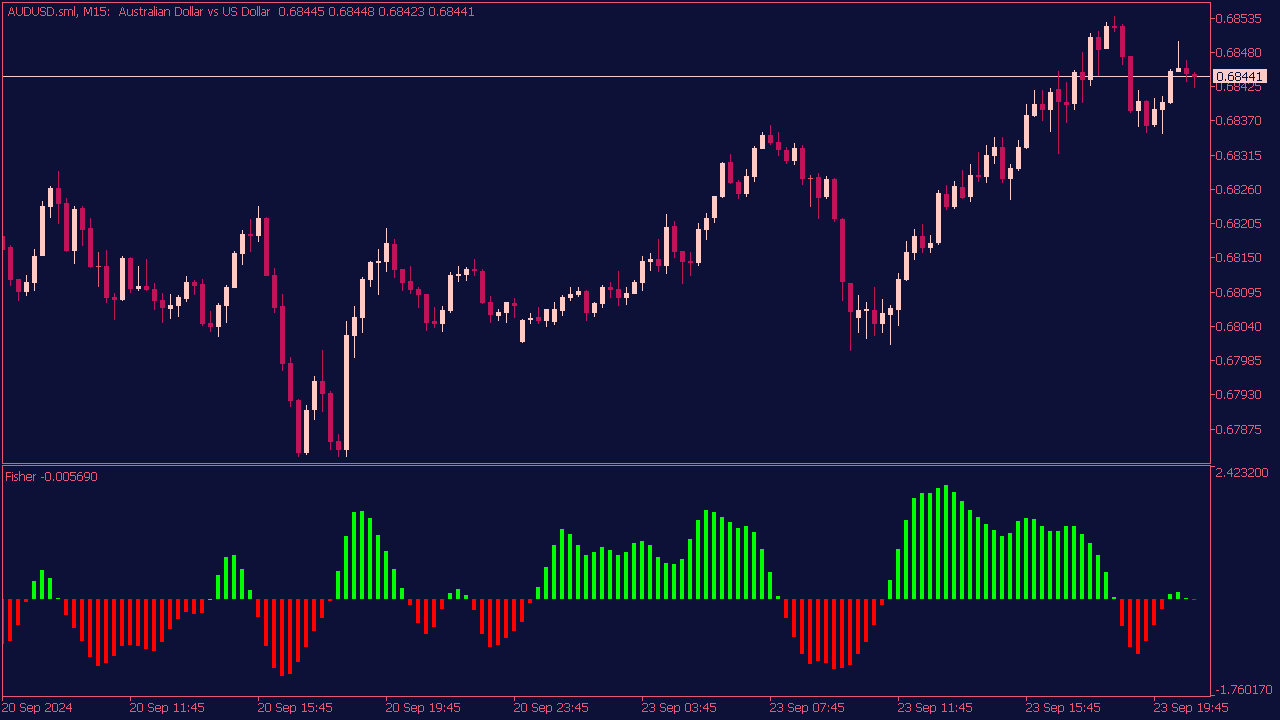Click the -1.760170 indicator scale value
Screen dimensions: 1280x720
(x=1243, y=689)
